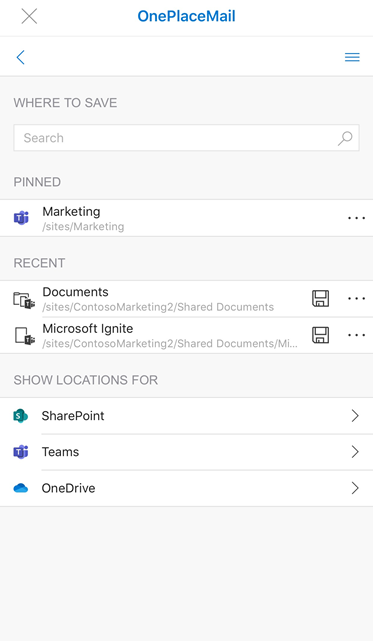Open more options for Documents
Screen dimensions: 373x641
click(356, 298)
